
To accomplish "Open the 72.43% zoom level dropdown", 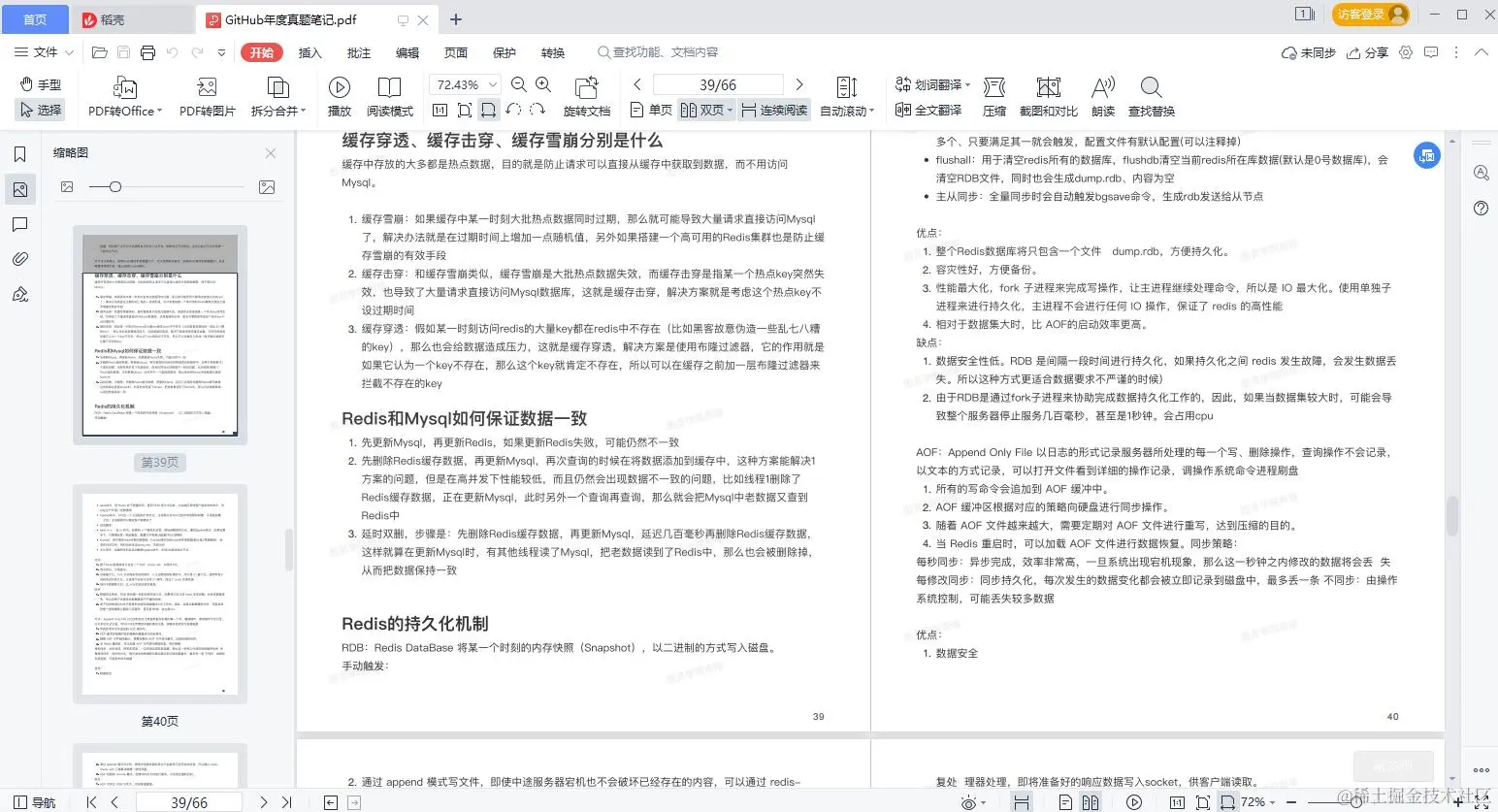I will pyautogui.click(x=493, y=84).
